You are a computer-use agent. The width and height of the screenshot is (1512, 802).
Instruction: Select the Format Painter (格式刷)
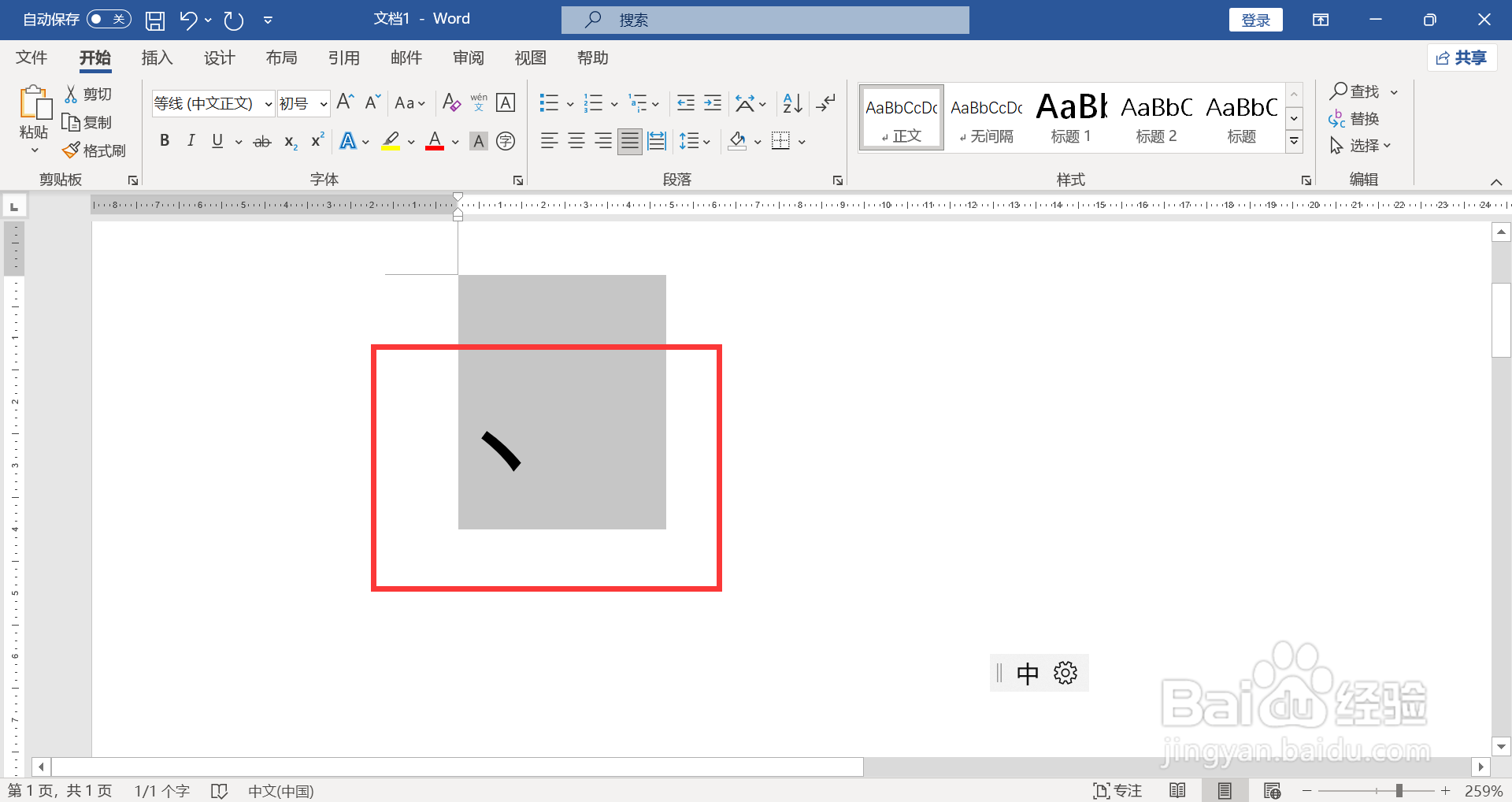tap(94, 150)
